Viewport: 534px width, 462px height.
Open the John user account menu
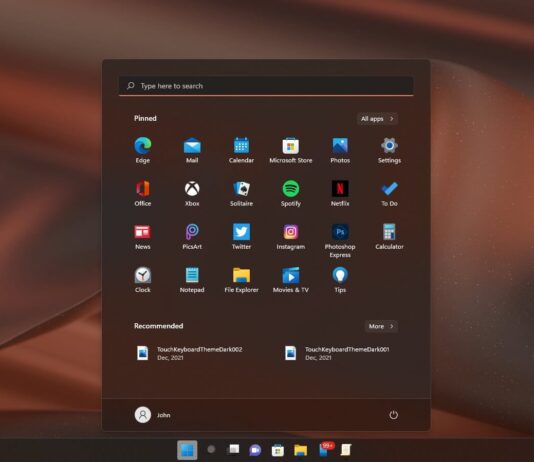coord(153,415)
